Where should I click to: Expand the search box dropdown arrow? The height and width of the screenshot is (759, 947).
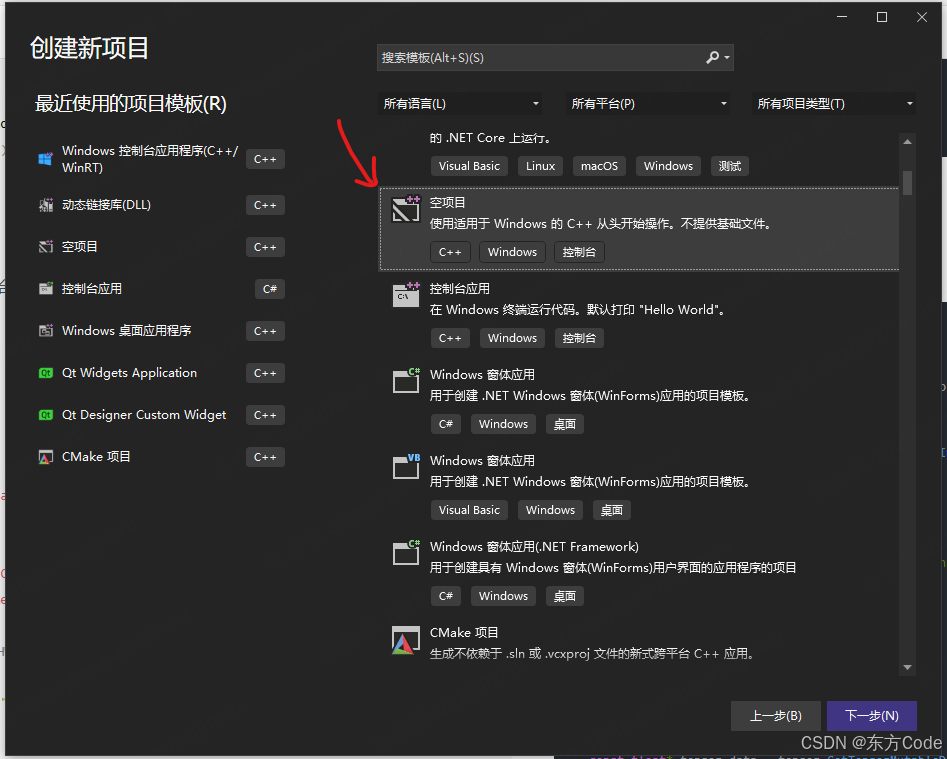(x=727, y=58)
